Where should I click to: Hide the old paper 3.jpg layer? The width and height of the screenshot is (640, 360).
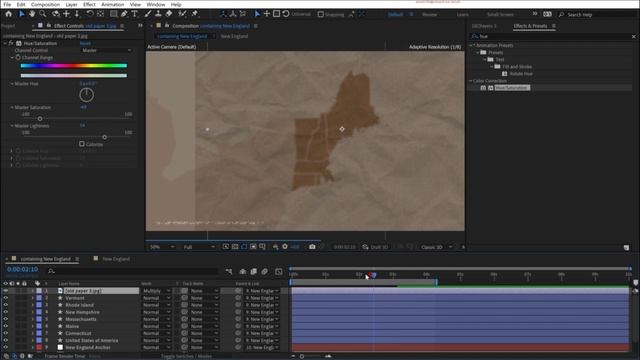[6, 291]
